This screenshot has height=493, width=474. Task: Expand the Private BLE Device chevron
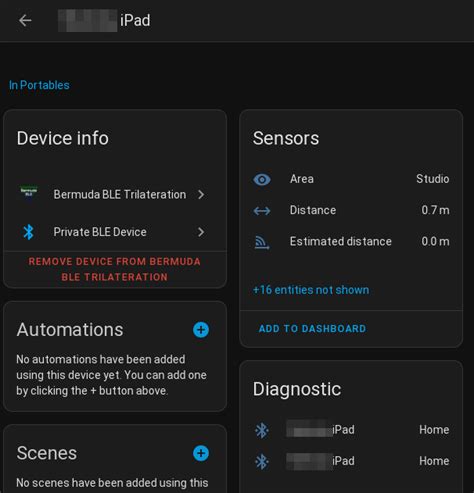point(201,232)
